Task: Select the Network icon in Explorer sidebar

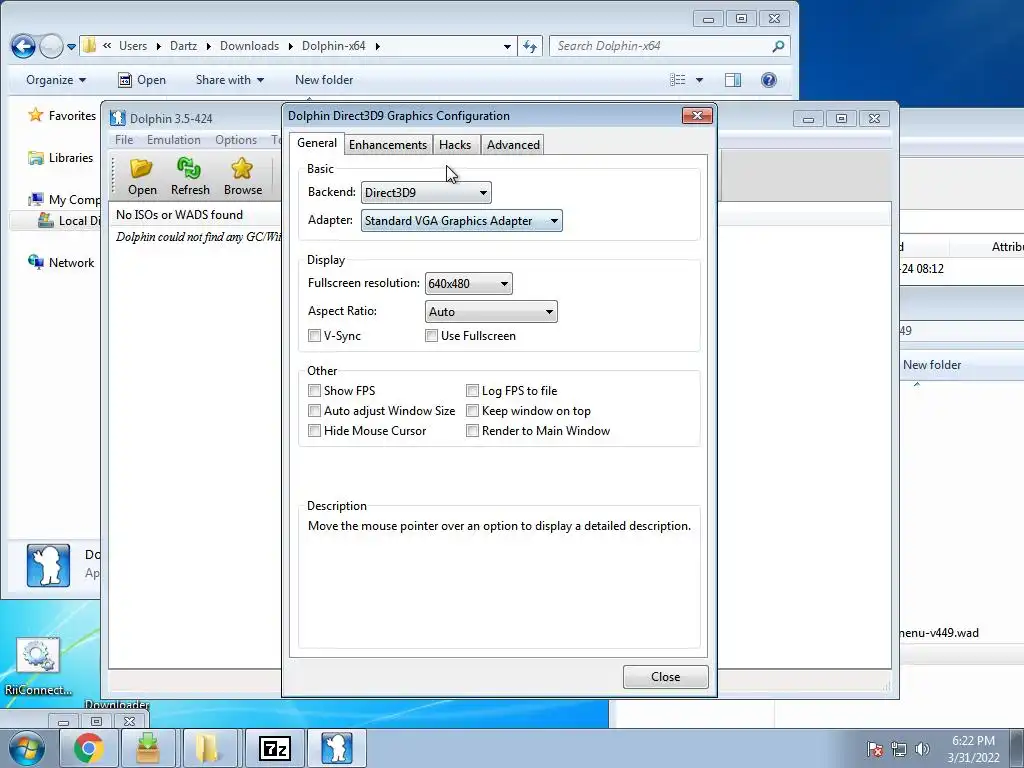Action: tap(35, 262)
